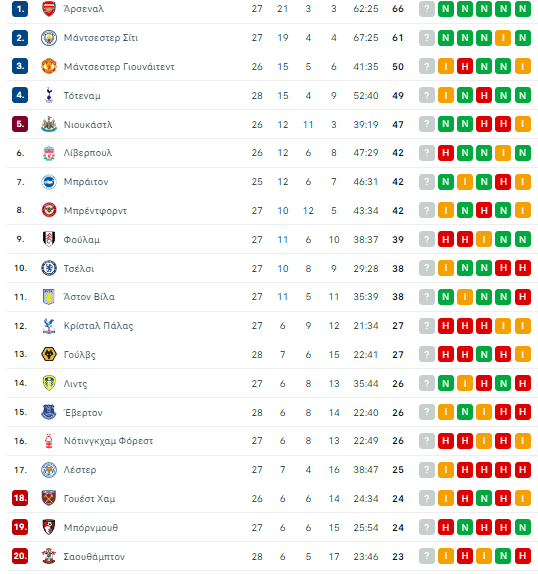This screenshot has height=574, width=538.
Task: Click Arsenal's grey question-mark next match badge
Action: tap(427, 9)
